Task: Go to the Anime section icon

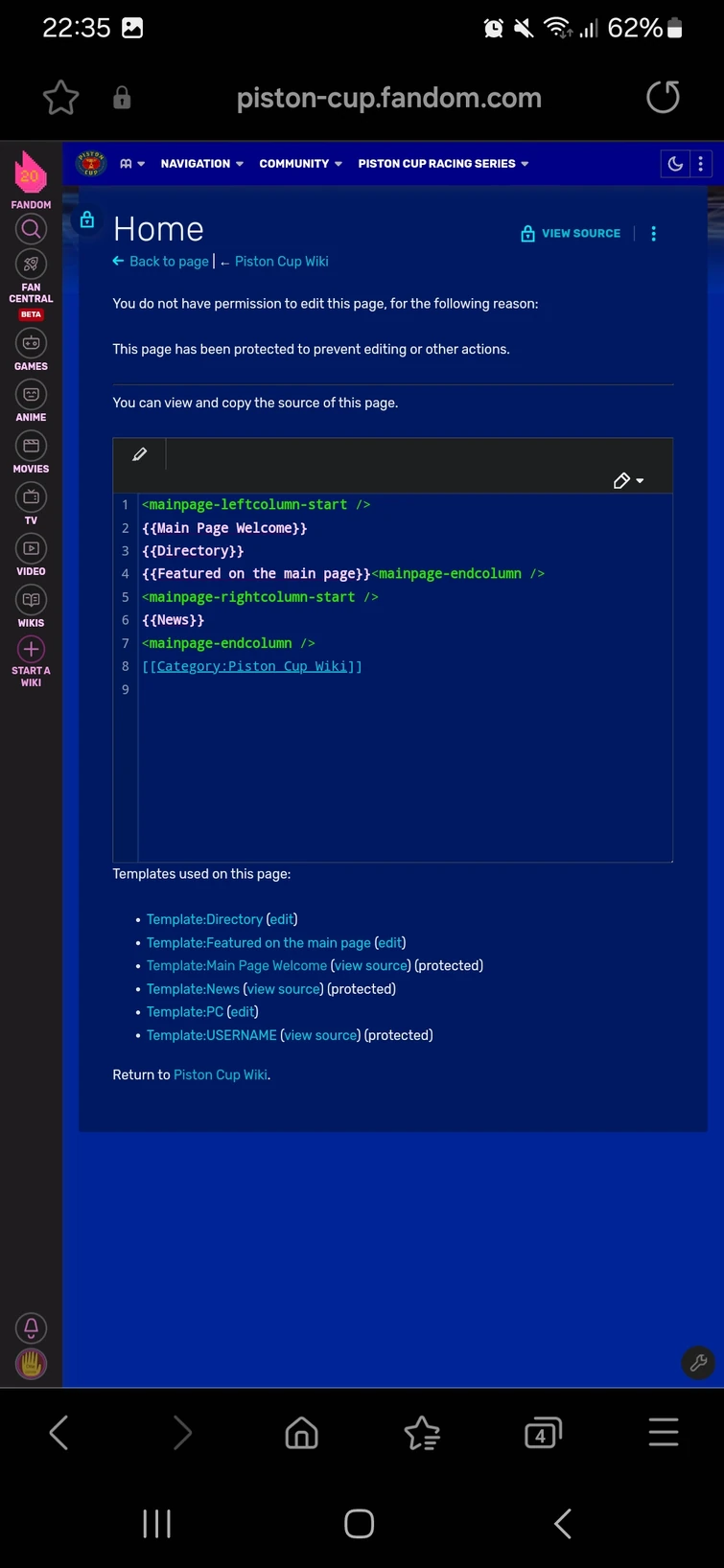Action: (x=31, y=394)
